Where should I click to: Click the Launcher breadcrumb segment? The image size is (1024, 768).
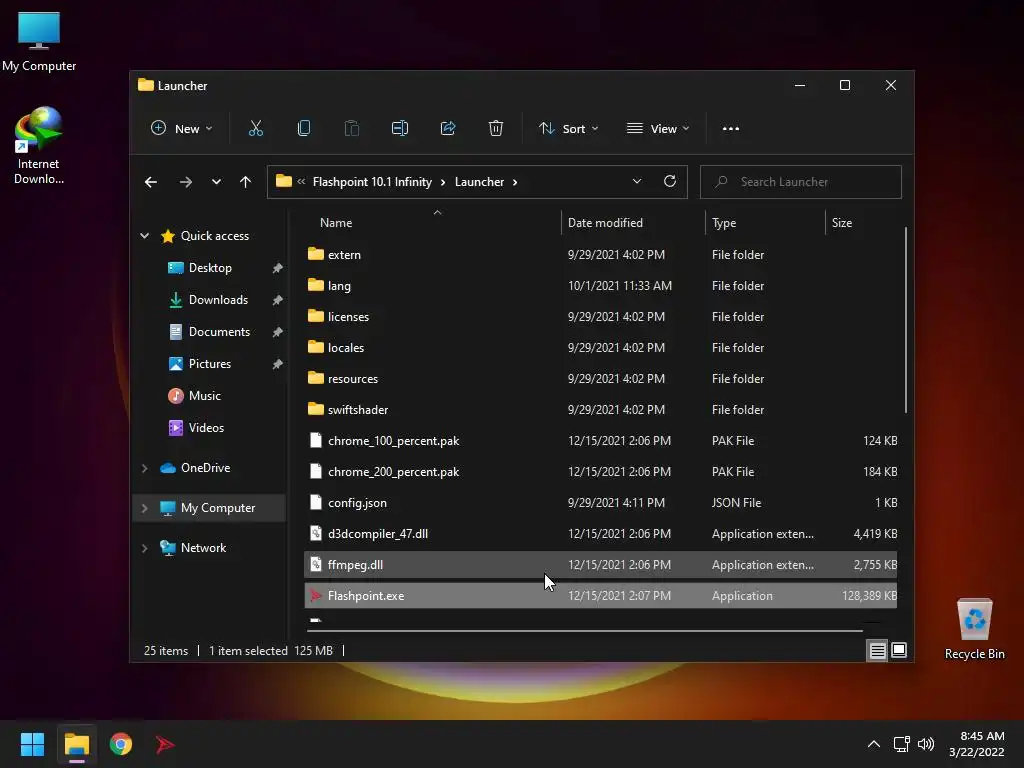pyautogui.click(x=479, y=182)
